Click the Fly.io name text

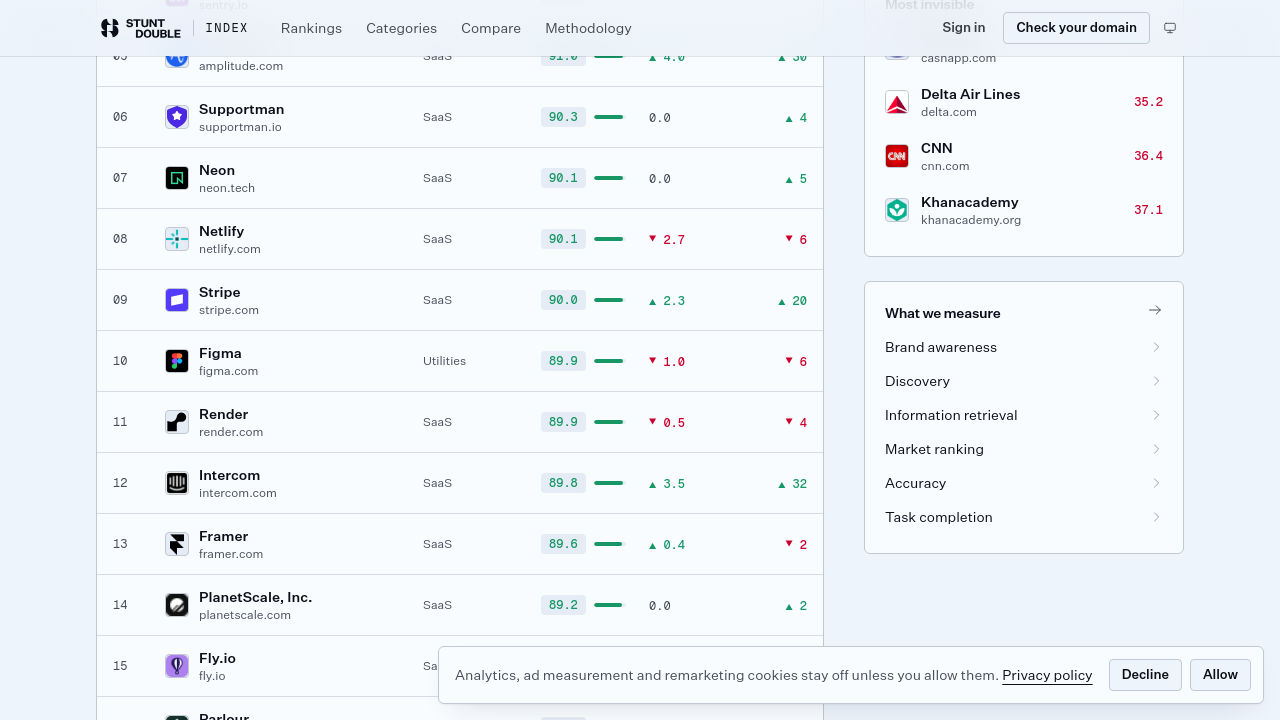coord(217,658)
